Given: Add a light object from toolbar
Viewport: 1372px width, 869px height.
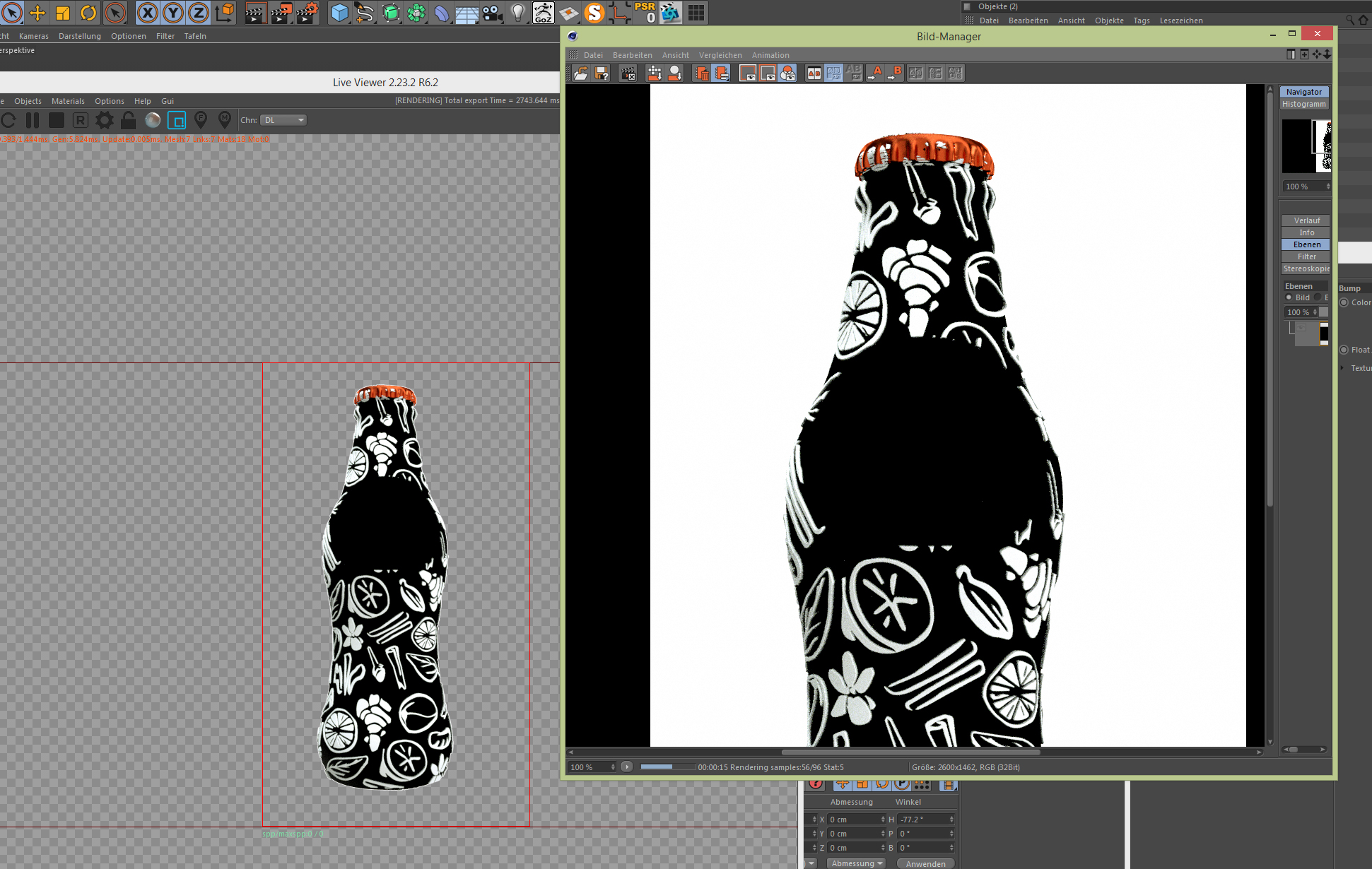Looking at the screenshot, I should click(518, 13).
